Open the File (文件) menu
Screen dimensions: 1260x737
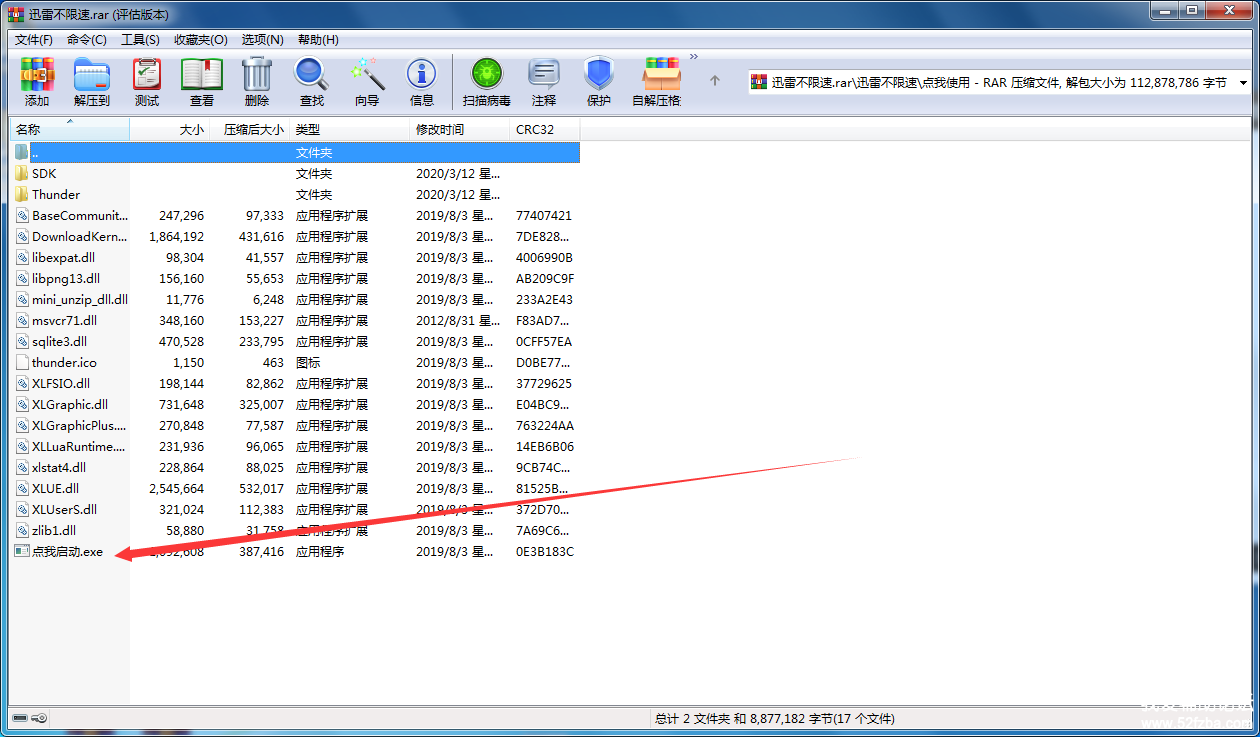coord(33,39)
